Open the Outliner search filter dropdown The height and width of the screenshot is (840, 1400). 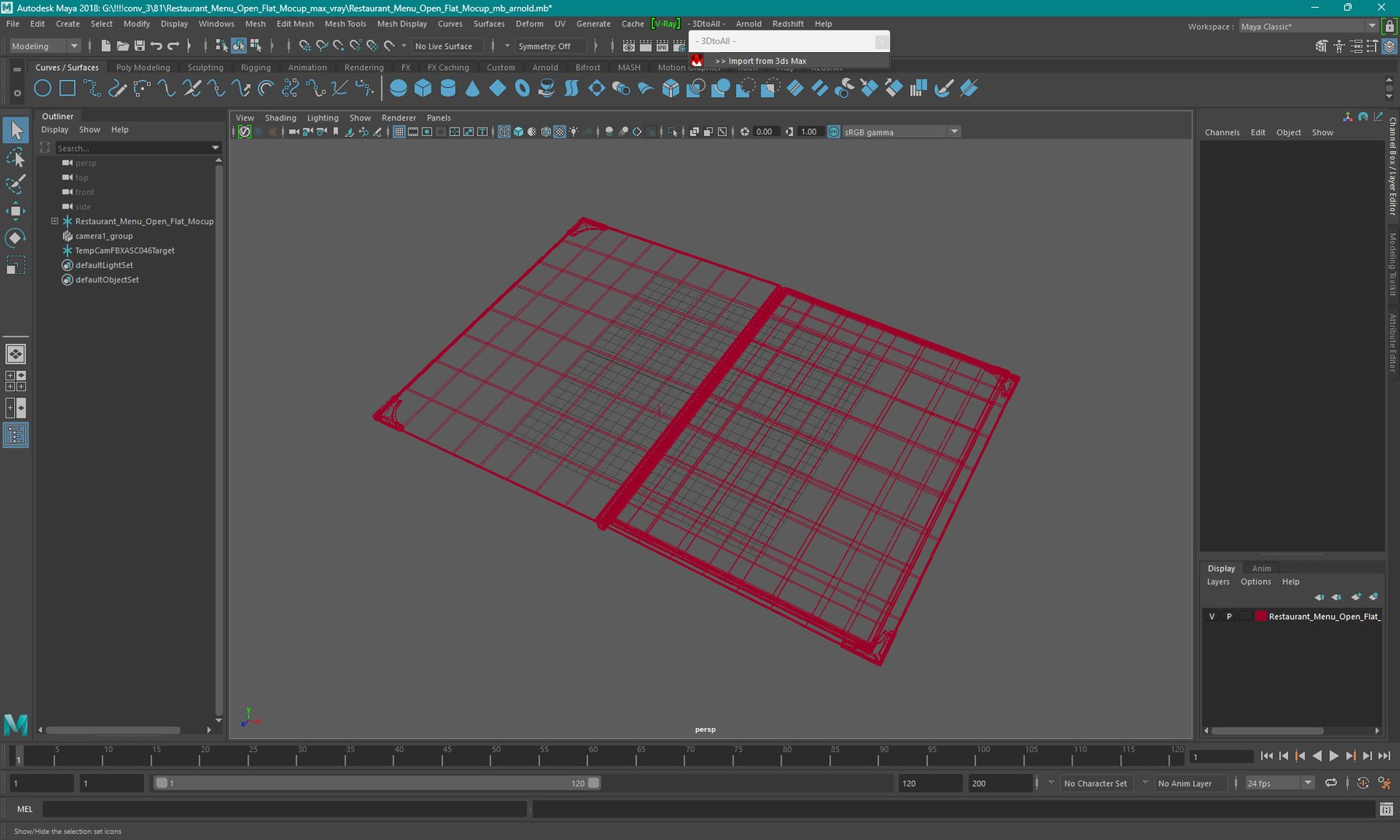click(x=215, y=148)
